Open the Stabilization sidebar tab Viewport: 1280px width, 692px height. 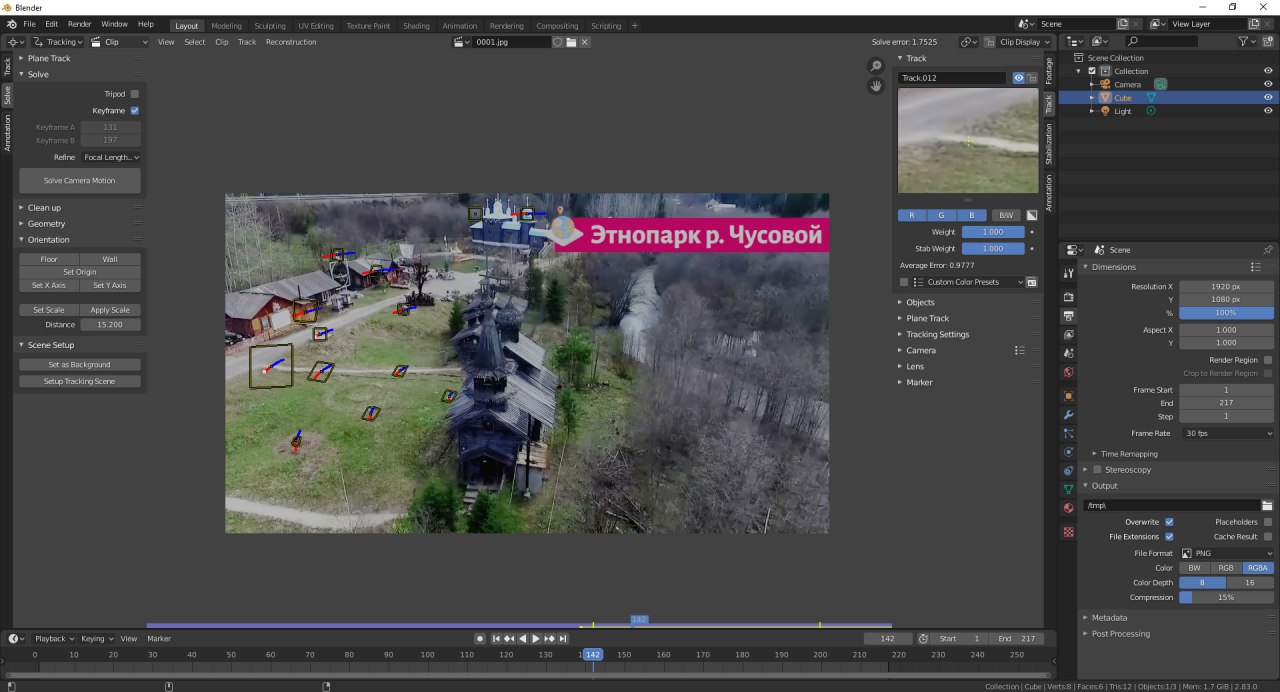click(1049, 144)
